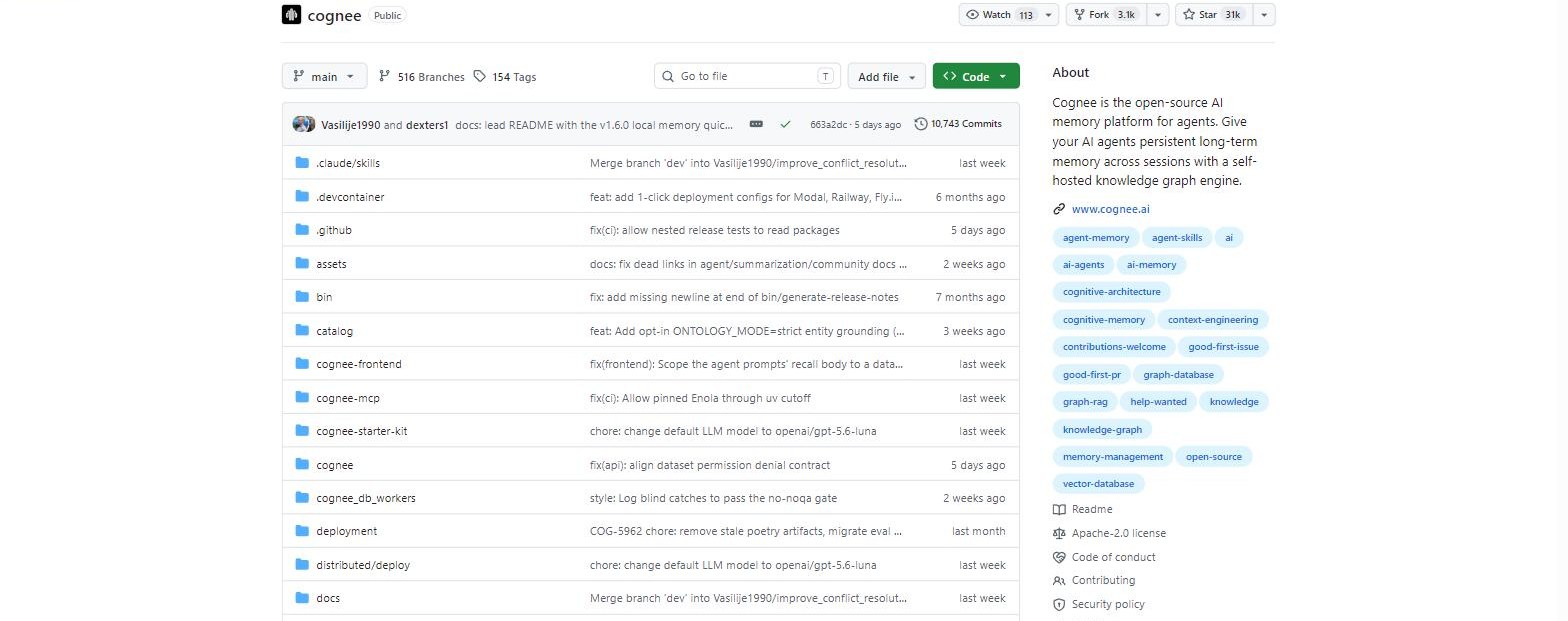
Task: Open the 516 Branches link
Action: [422, 77]
